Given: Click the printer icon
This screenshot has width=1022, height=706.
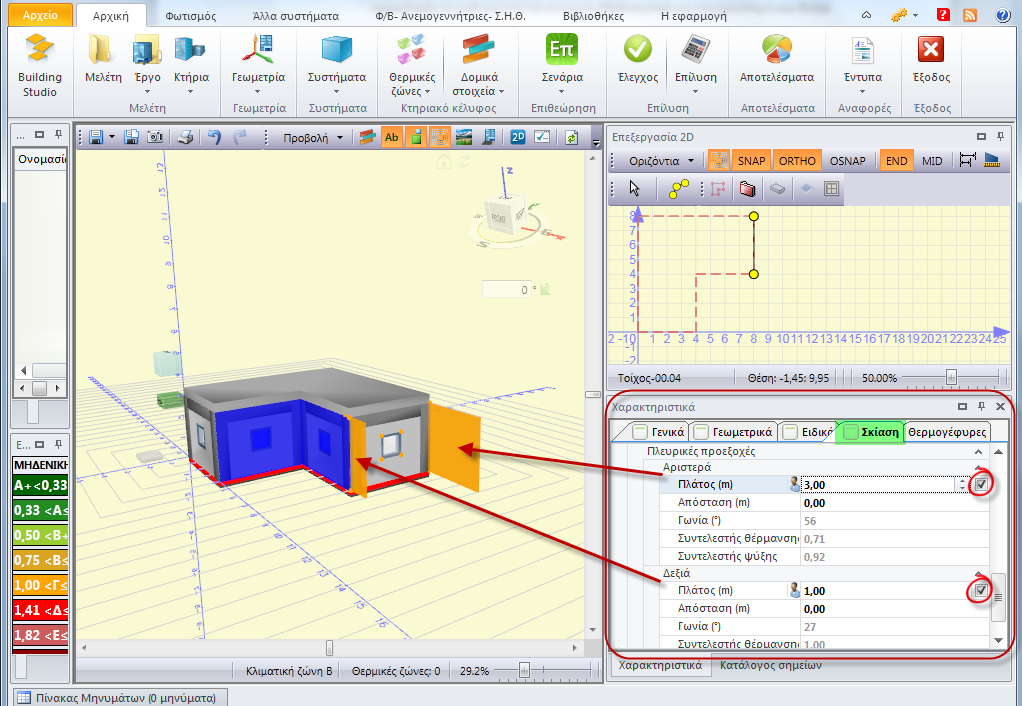Looking at the screenshot, I should 185,137.
